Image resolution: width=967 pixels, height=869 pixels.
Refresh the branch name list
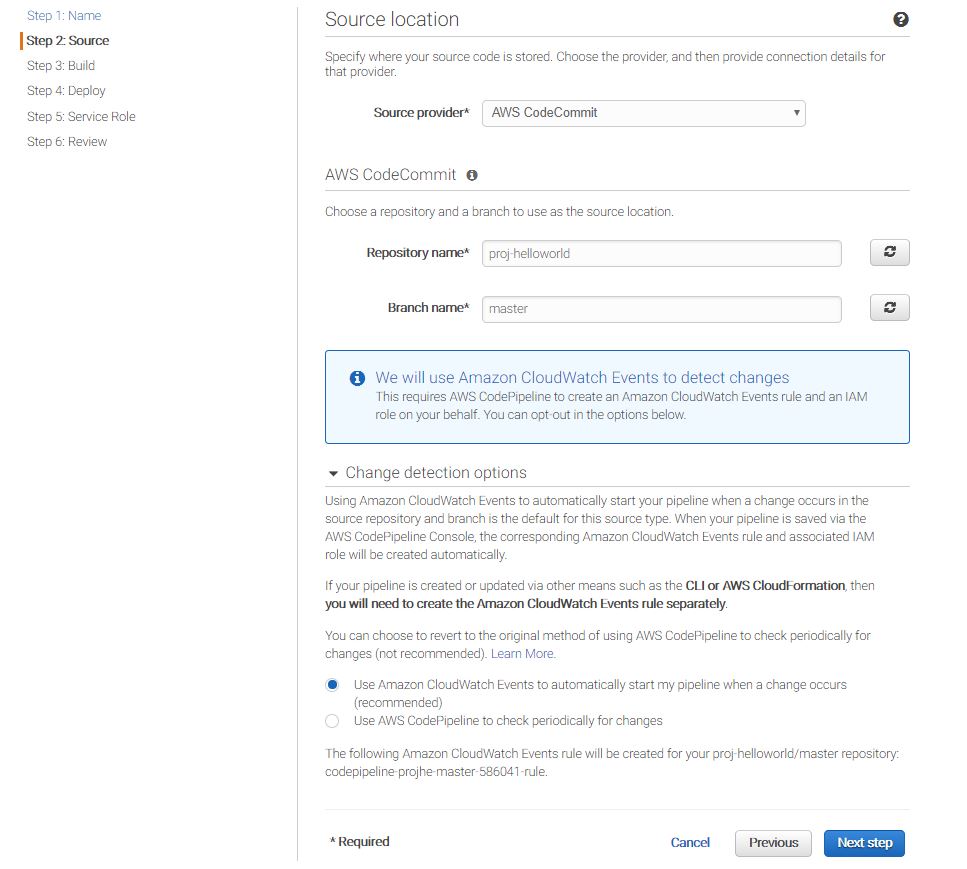click(889, 308)
